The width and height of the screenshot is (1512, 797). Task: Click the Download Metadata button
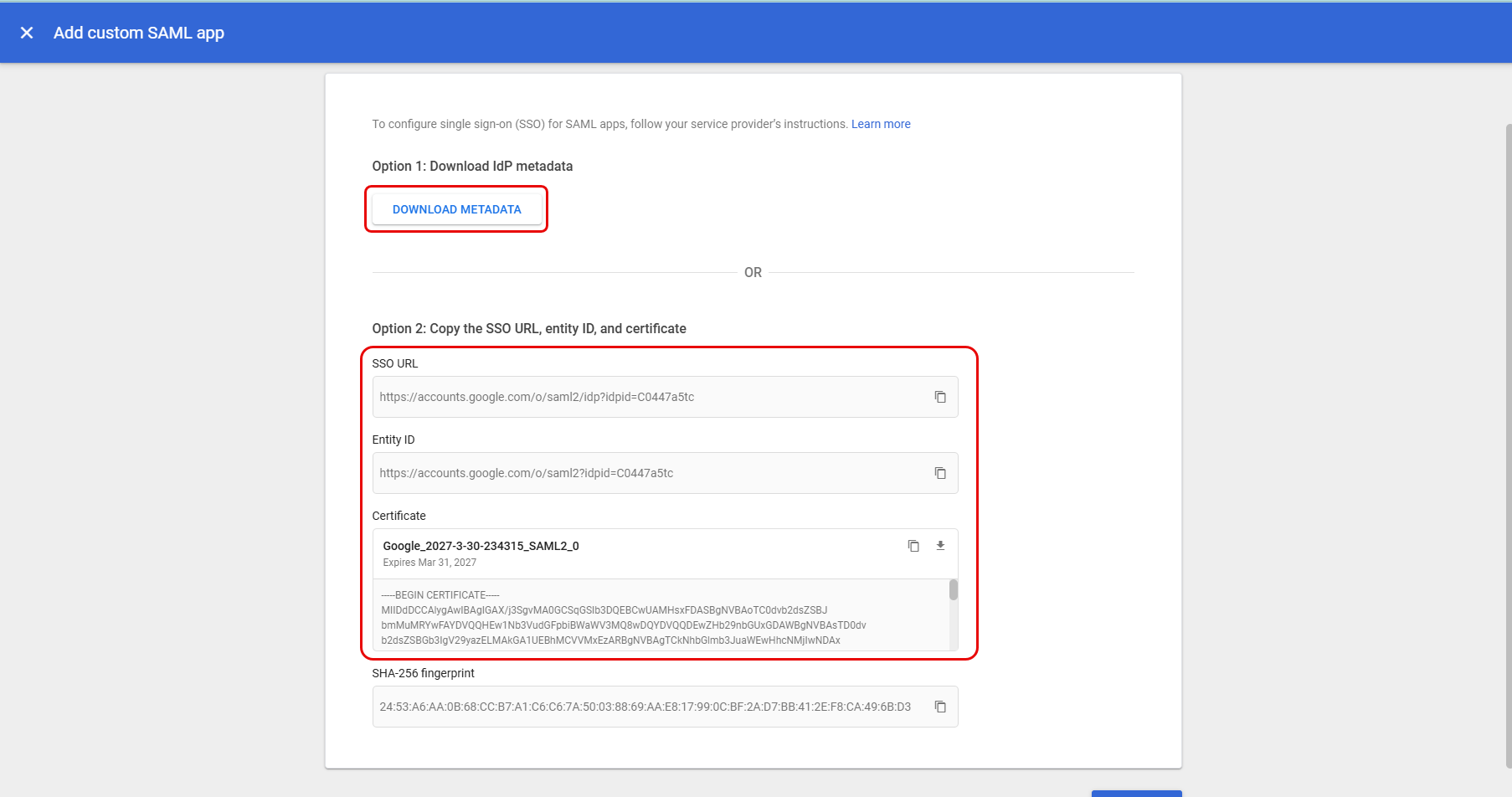(456, 209)
